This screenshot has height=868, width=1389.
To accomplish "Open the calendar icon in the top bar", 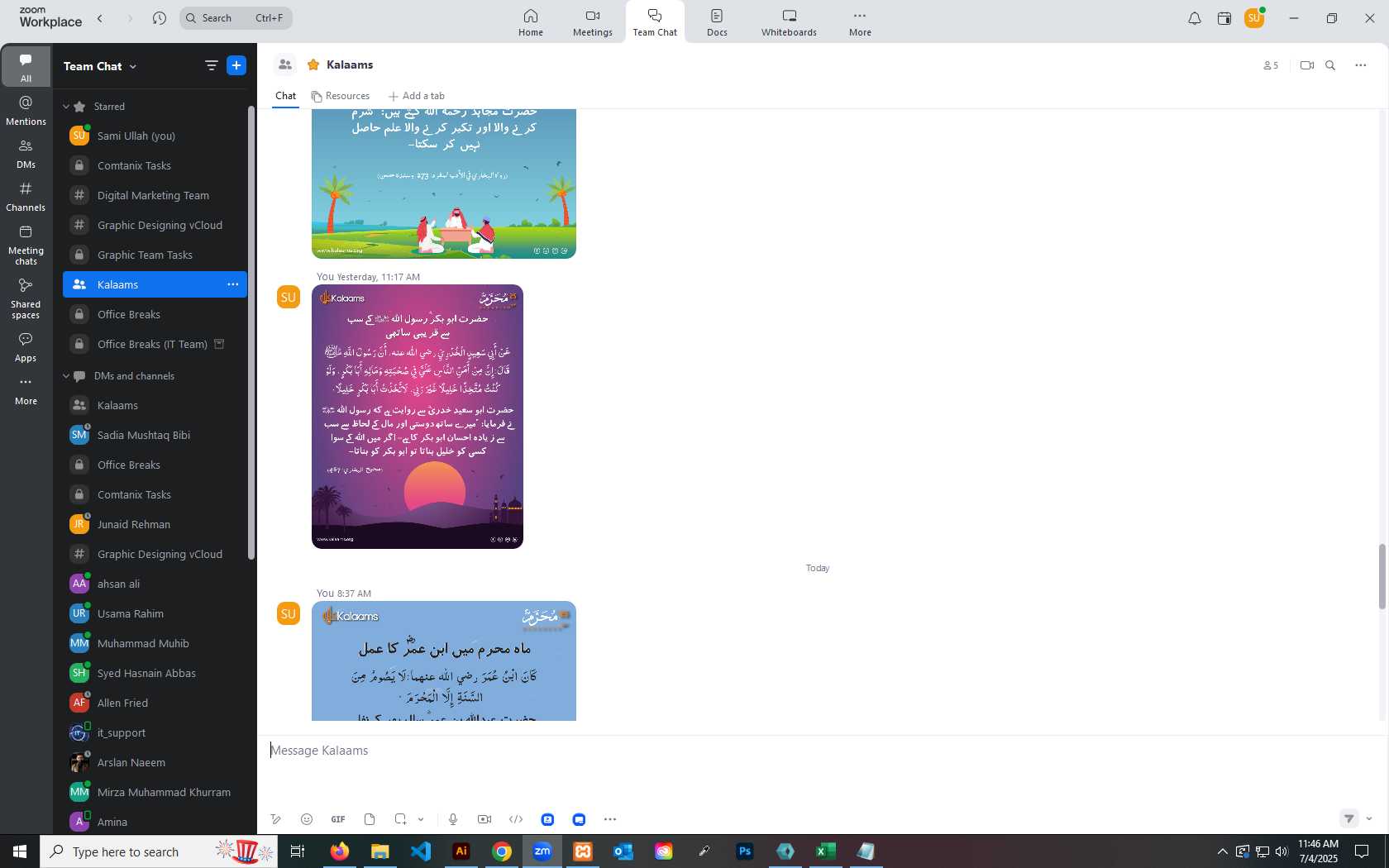I will pos(1224,18).
